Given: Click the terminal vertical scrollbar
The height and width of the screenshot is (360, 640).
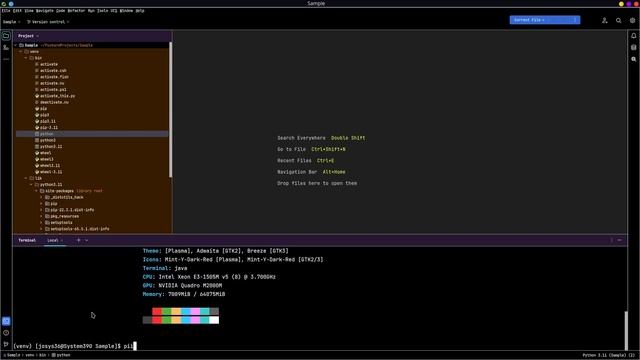Looking at the screenshot, I should pos(625,331).
